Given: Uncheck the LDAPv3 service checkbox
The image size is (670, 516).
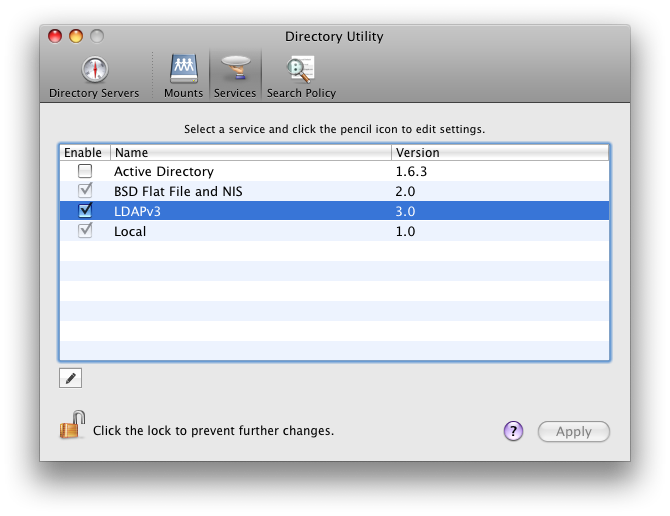Looking at the screenshot, I should 85,211.
